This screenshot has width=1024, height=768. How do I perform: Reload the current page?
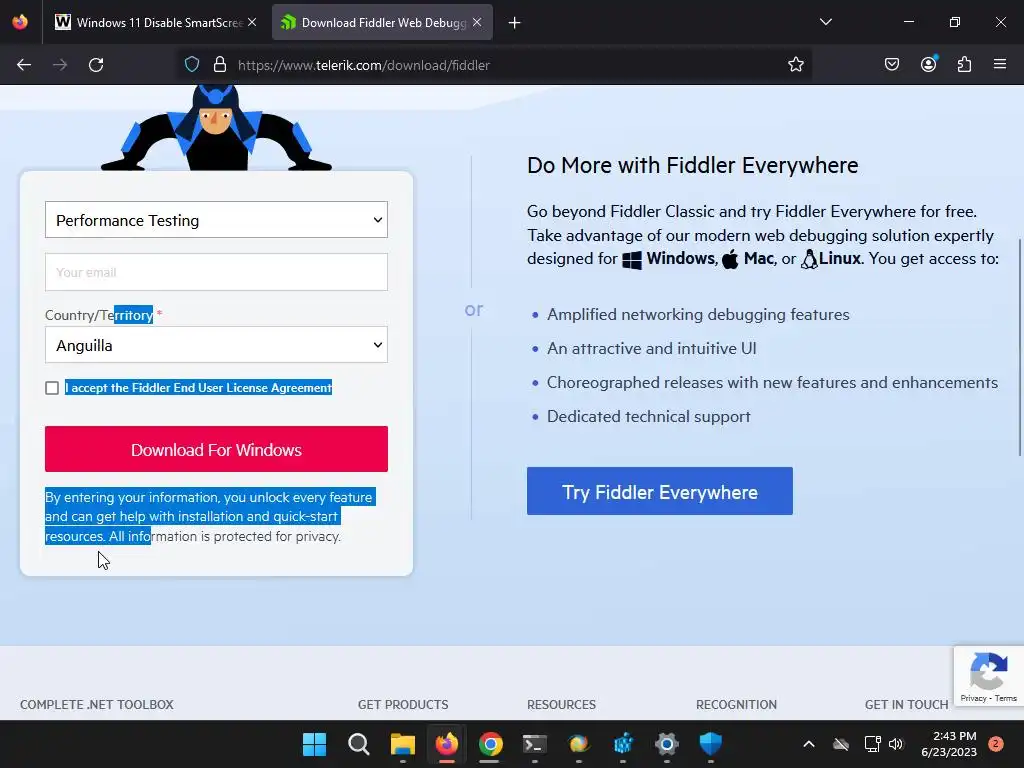tap(96, 65)
